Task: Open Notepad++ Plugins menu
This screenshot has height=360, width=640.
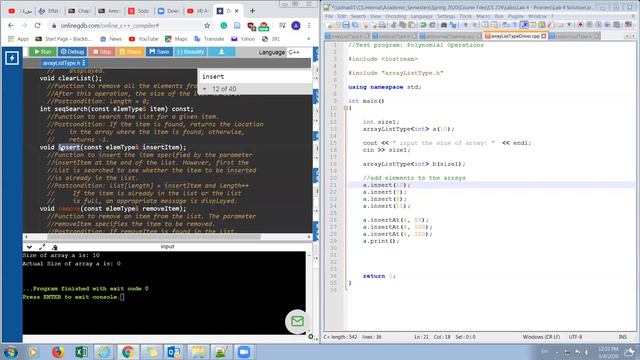Action: [516, 16]
